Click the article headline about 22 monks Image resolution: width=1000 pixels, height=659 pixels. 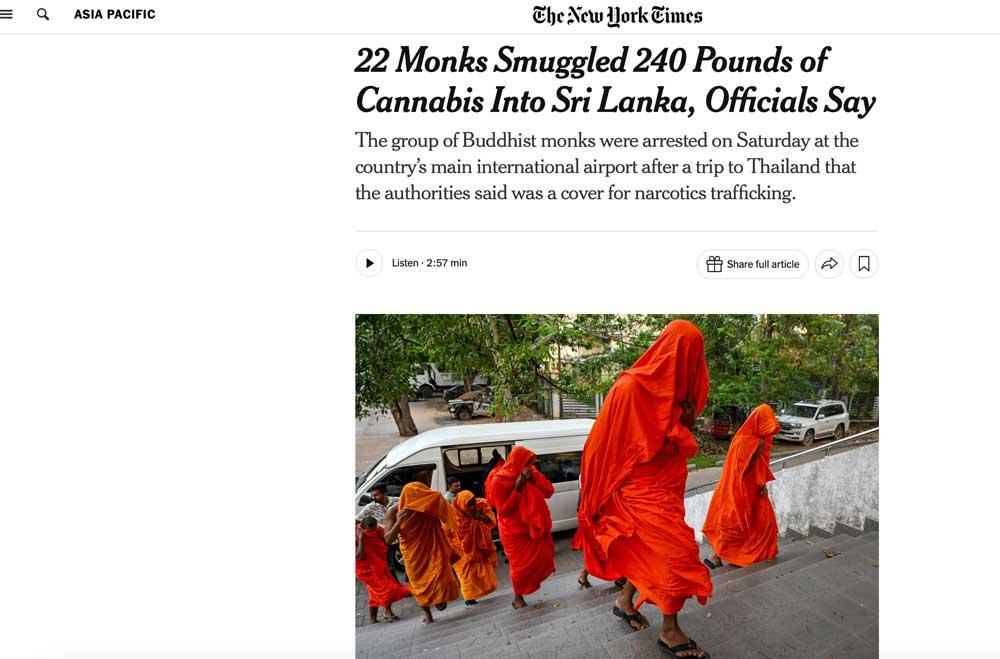615,80
